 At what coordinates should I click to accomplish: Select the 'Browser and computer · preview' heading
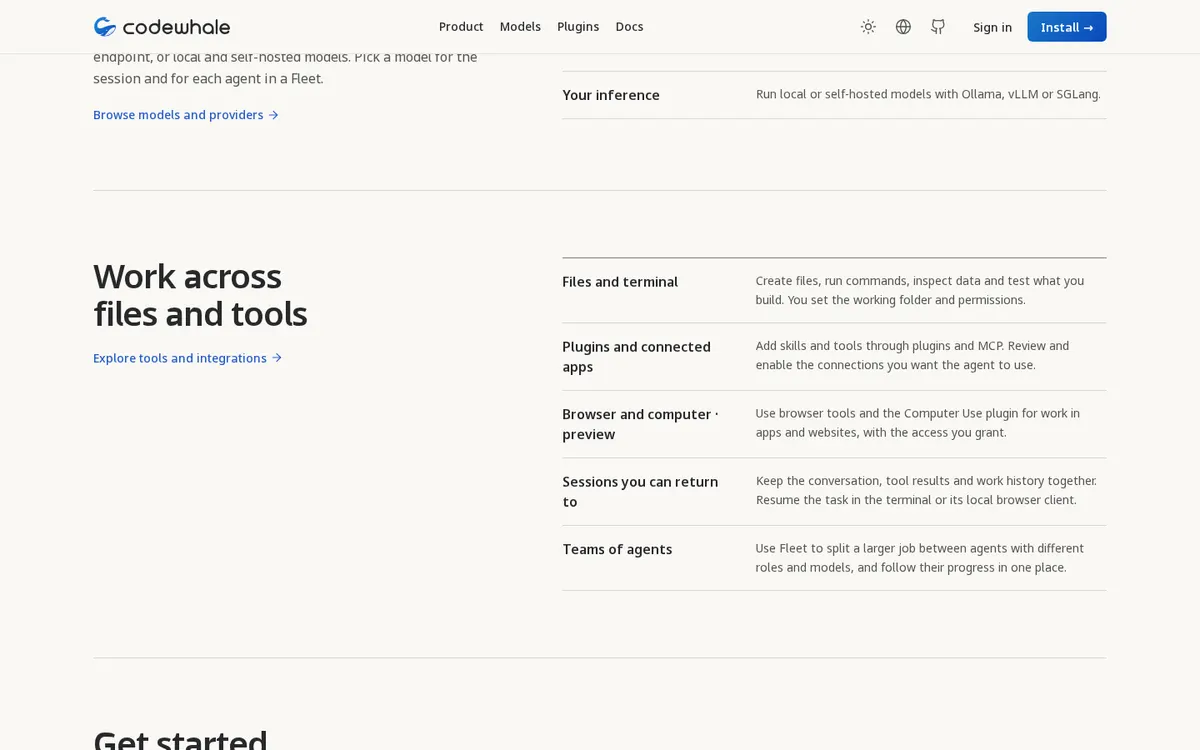click(640, 424)
